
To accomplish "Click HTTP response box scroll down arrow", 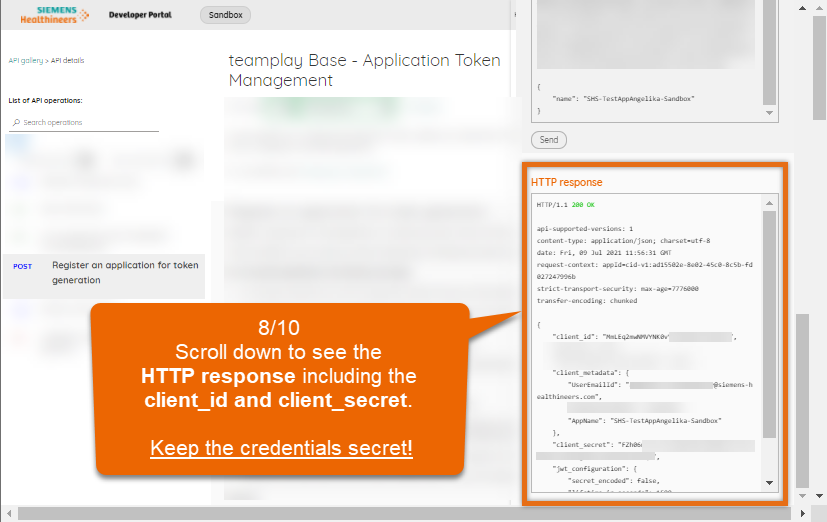I will click(x=769, y=483).
